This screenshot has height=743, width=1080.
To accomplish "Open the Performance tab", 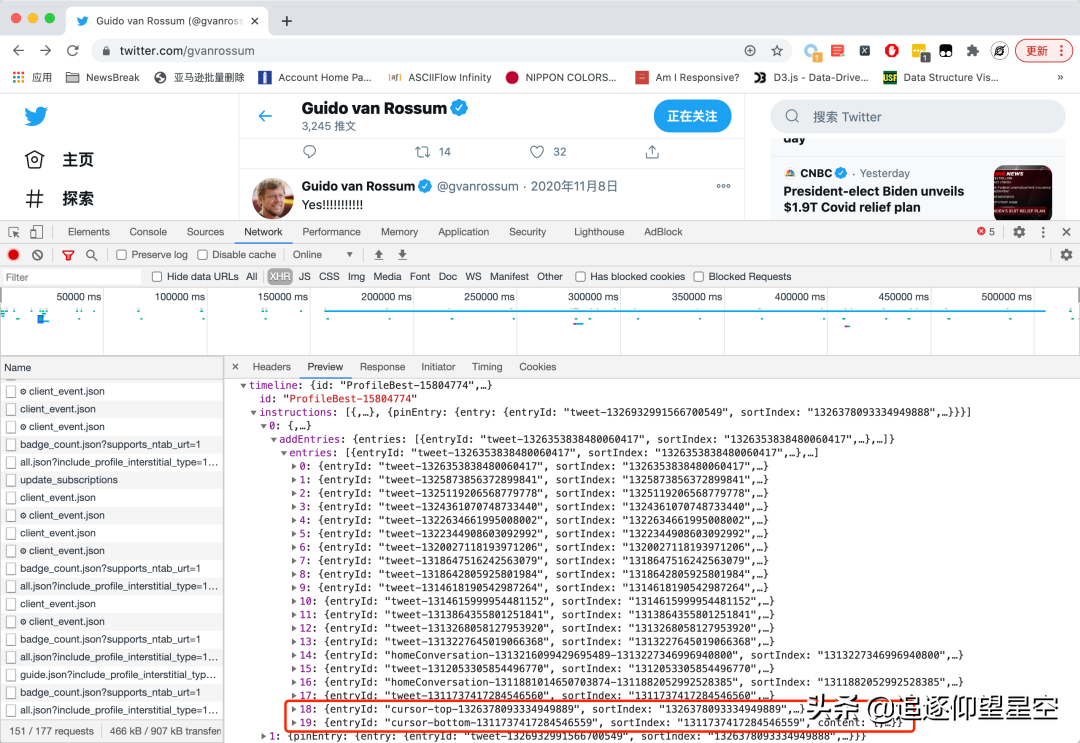I will tap(331, 232).
